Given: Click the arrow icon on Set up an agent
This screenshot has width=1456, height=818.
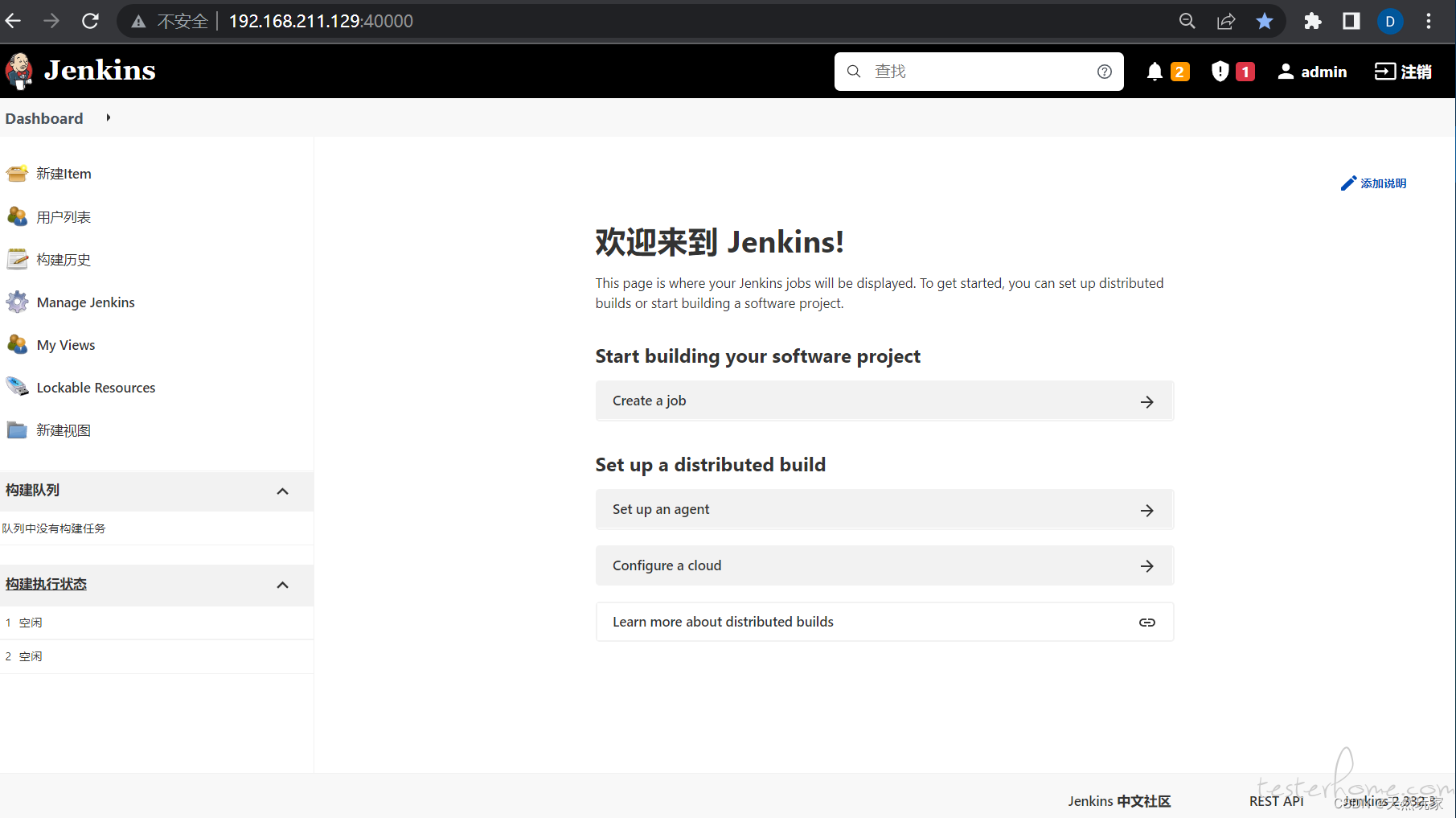Looking at the screenshot, I should click(x=1147, y=510).
